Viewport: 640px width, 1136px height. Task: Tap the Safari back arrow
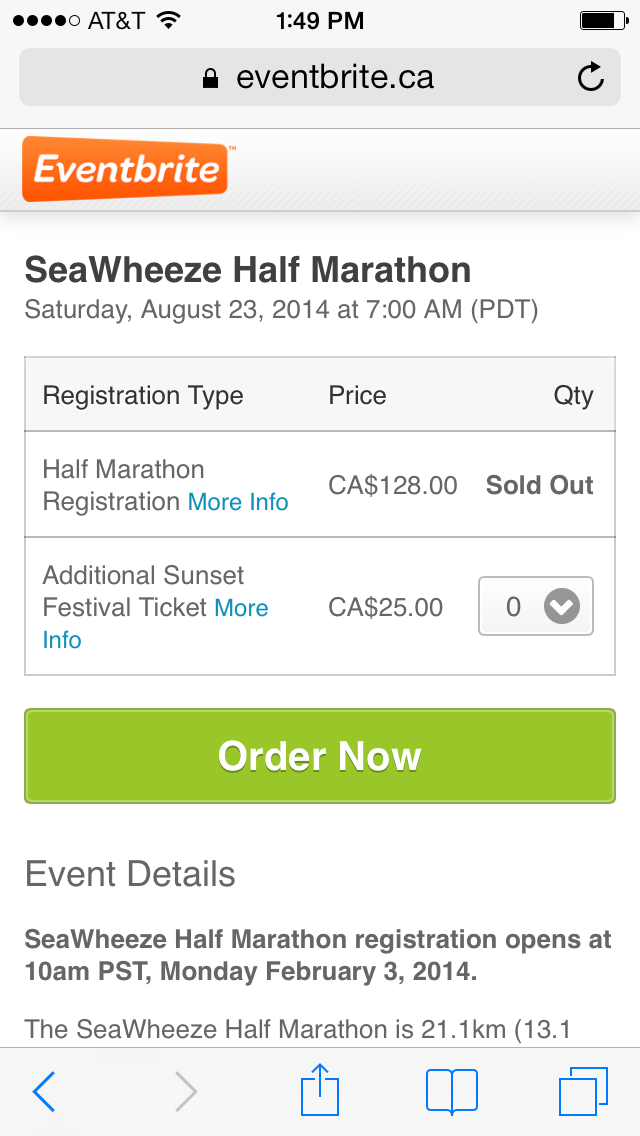coord(44,1091)
